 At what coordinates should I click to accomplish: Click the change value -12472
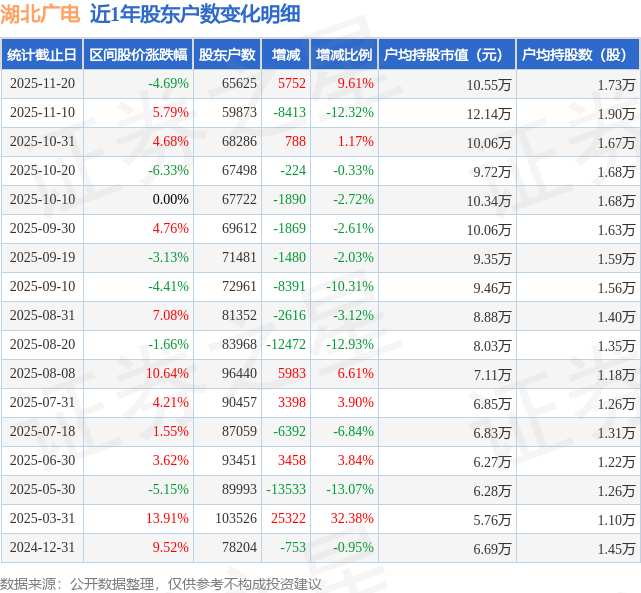[286, 345]
